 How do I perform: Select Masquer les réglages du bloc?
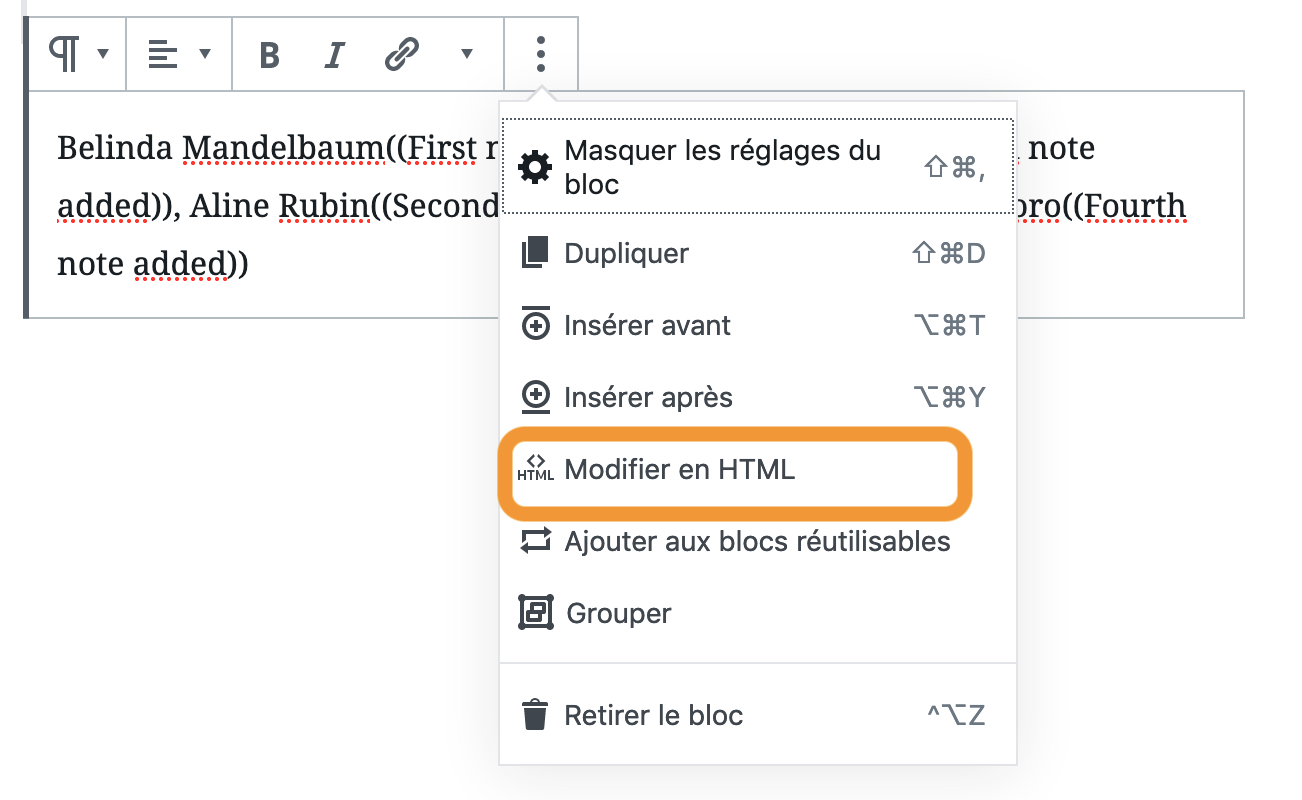[758, 167]
